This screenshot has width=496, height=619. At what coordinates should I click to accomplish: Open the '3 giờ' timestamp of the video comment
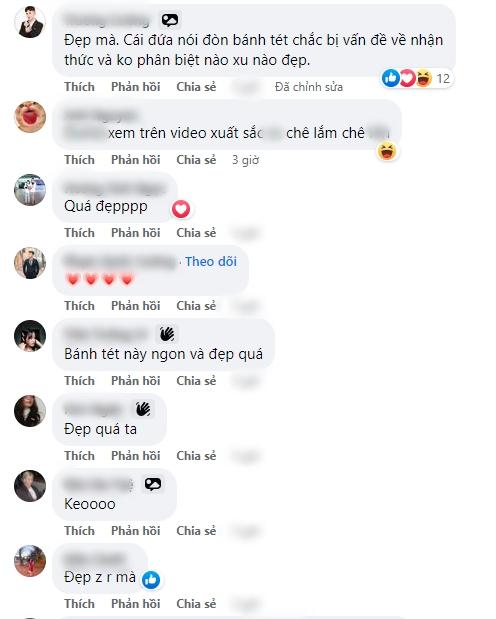click(x=245, y=160)
